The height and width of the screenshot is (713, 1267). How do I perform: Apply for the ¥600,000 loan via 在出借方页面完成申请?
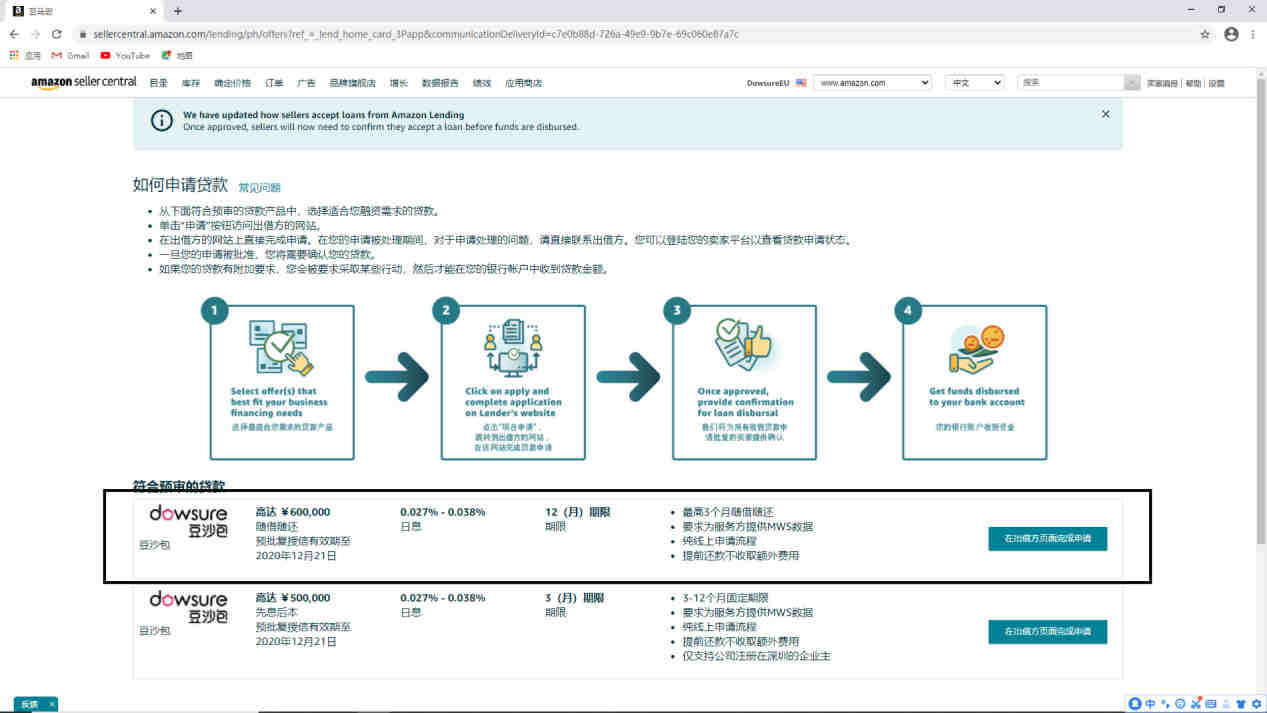click(1047, 538)
